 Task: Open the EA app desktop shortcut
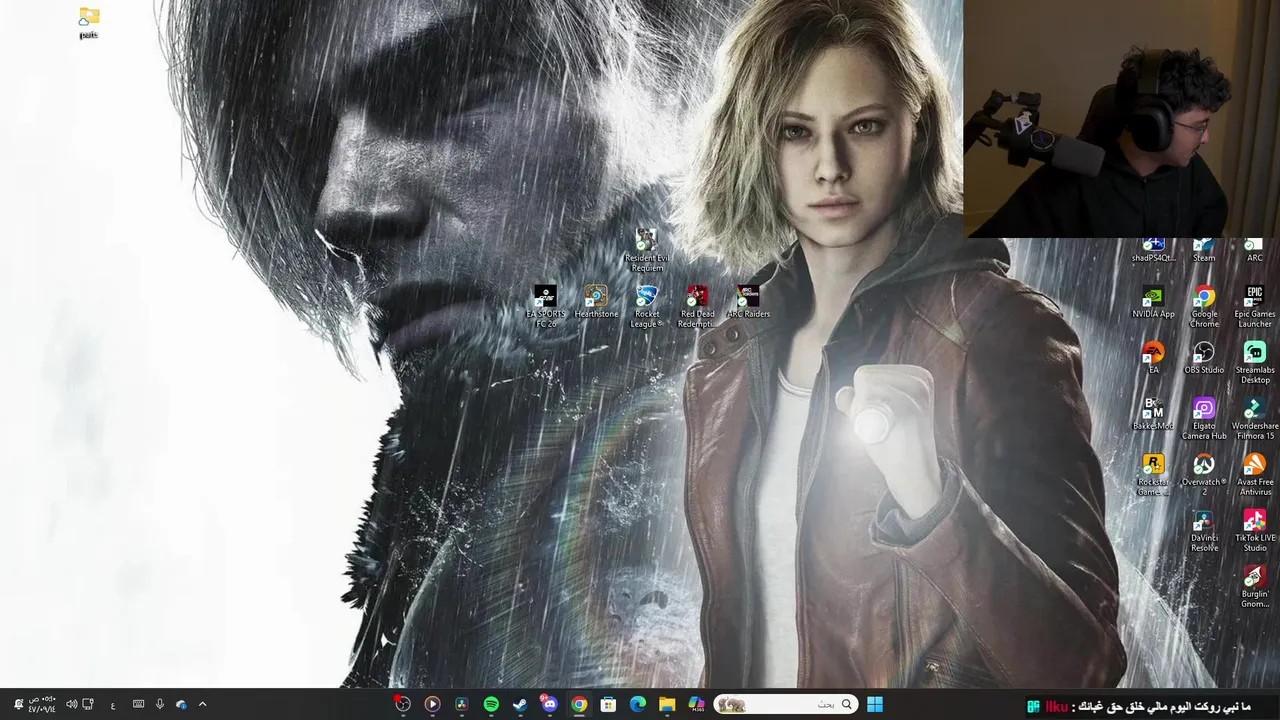click(1153, 358)
